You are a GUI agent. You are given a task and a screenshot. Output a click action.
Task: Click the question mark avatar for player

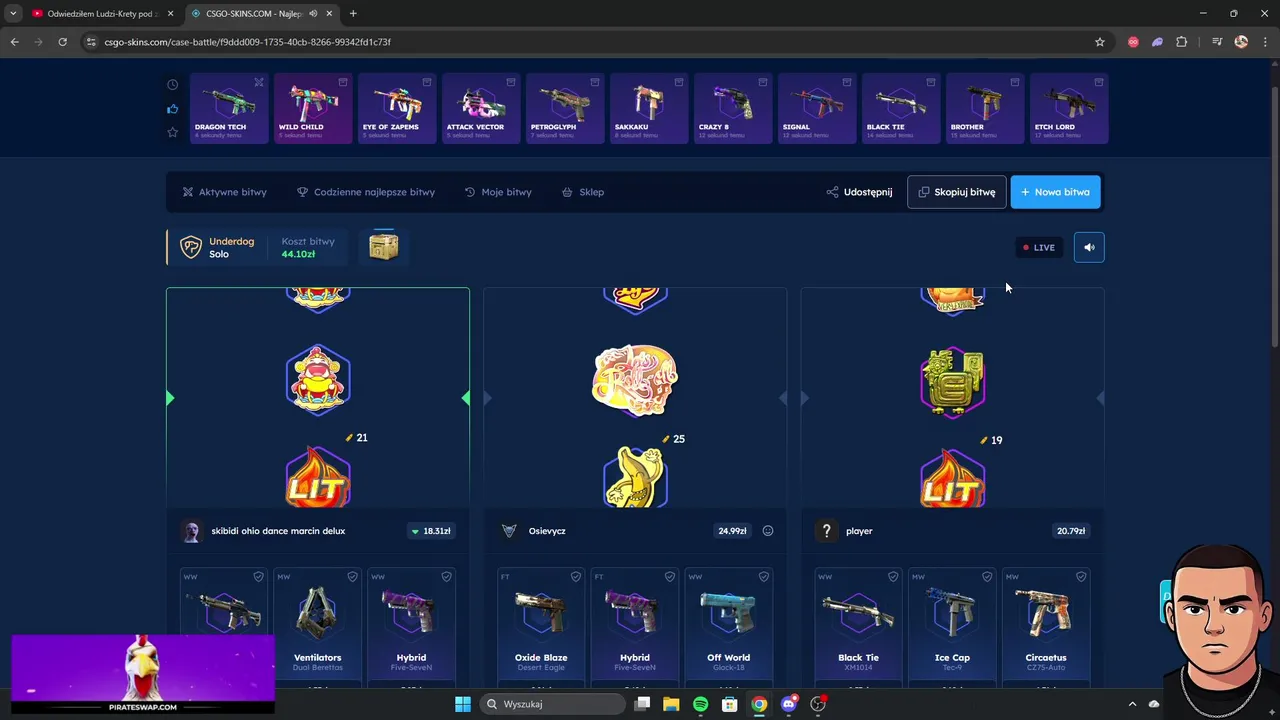(x=826, y=531)
